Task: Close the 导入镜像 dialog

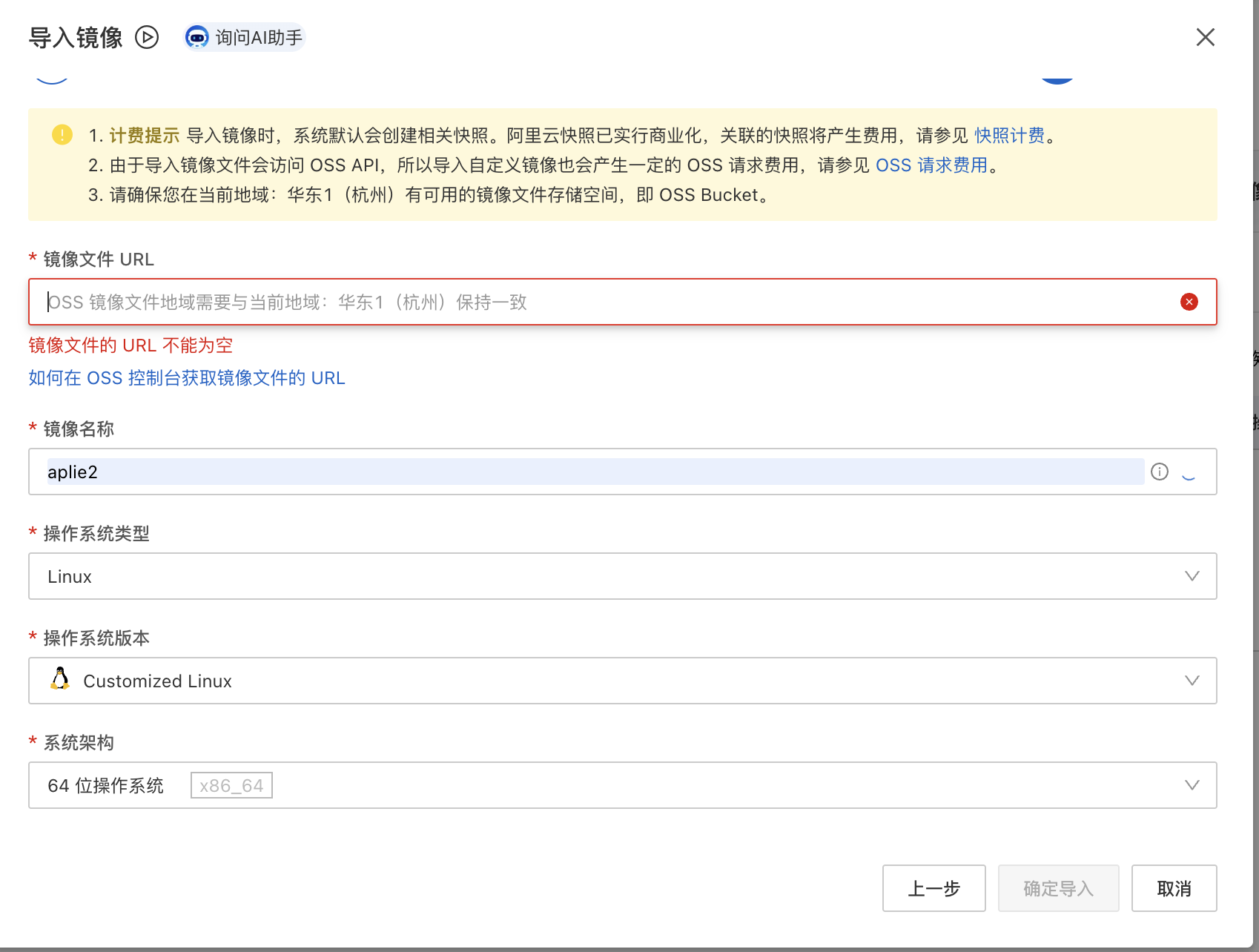Action: [1205, 37]
